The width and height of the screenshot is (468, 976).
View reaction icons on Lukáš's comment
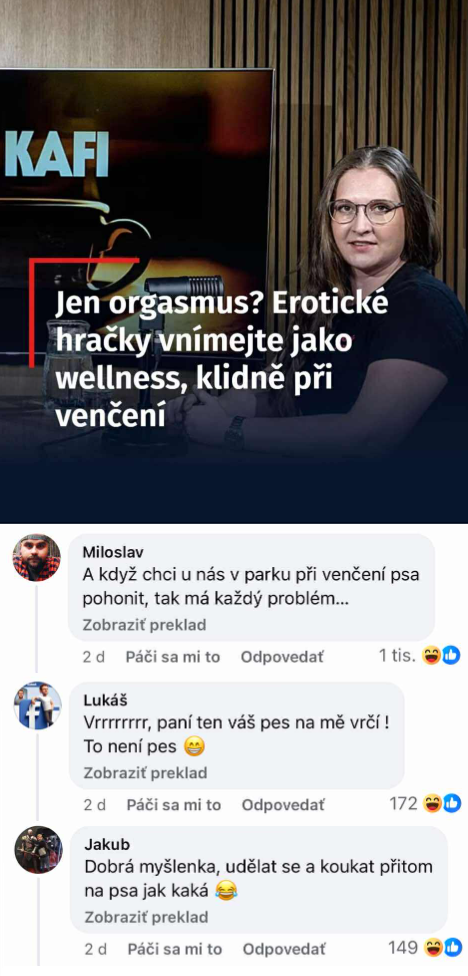tap(442, 804)
